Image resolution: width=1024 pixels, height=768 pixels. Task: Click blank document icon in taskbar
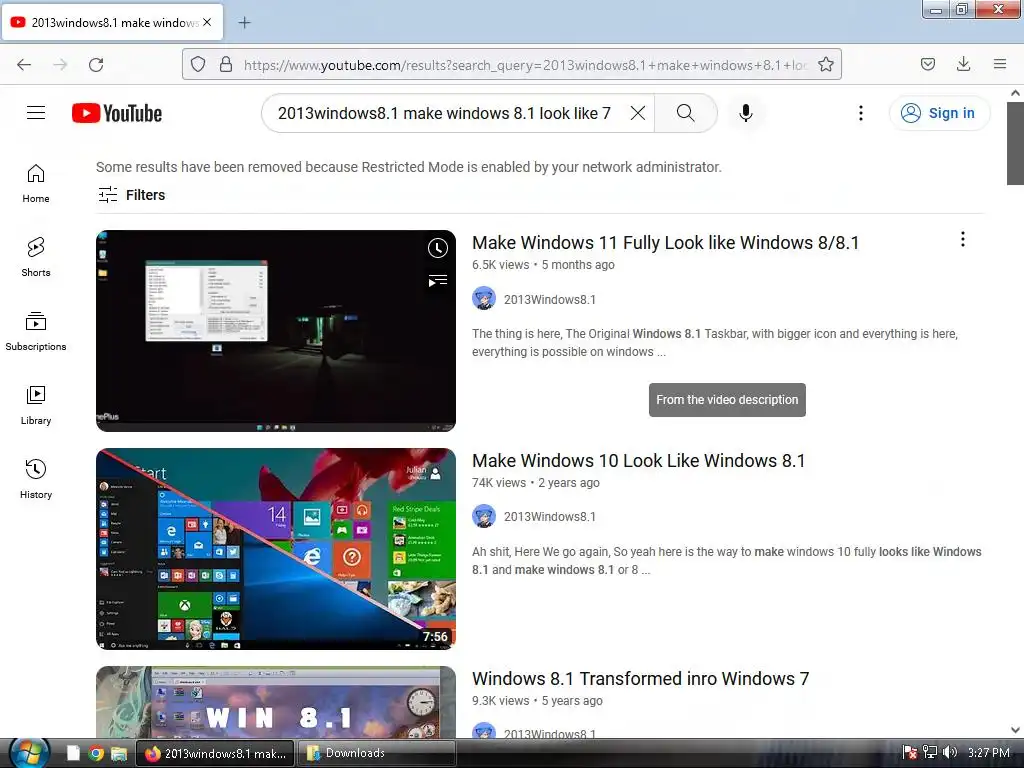73,754
